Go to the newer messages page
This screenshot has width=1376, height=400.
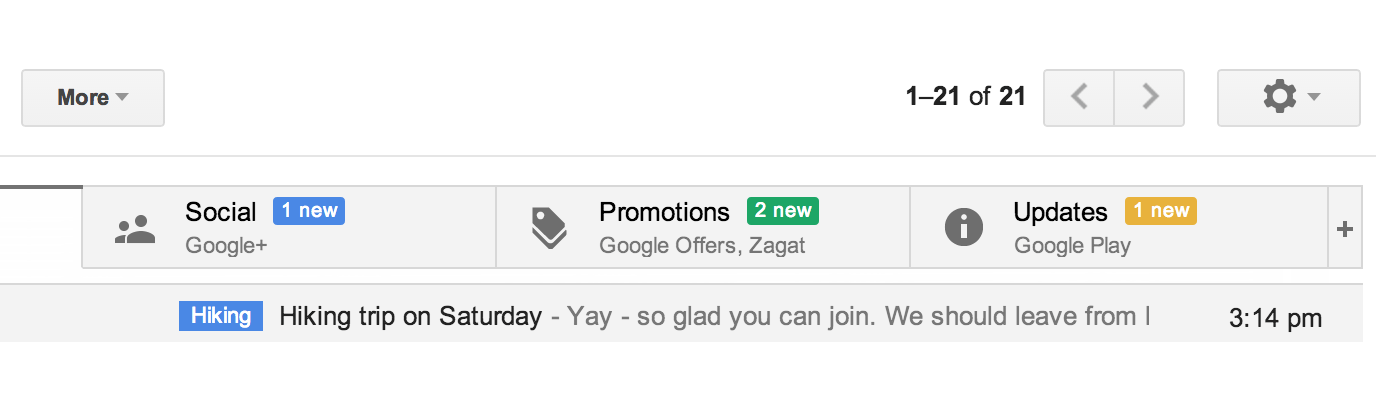(1079, 98)
